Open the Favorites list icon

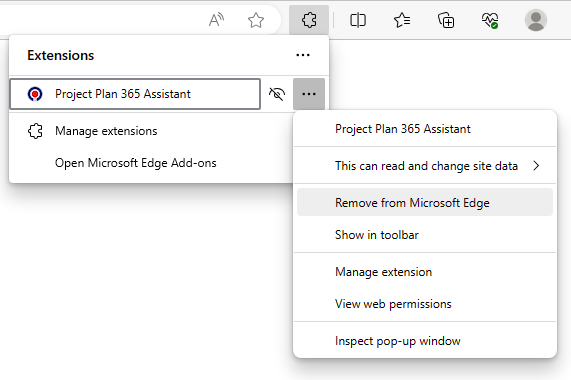pyautogui.click(x=402, y=20)
